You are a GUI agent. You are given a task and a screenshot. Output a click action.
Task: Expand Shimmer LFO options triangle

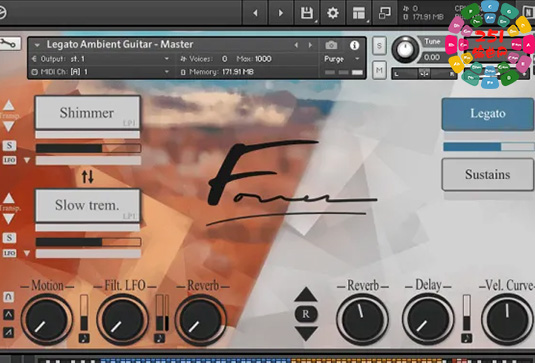pyautogui.click(x=27, y=160)
